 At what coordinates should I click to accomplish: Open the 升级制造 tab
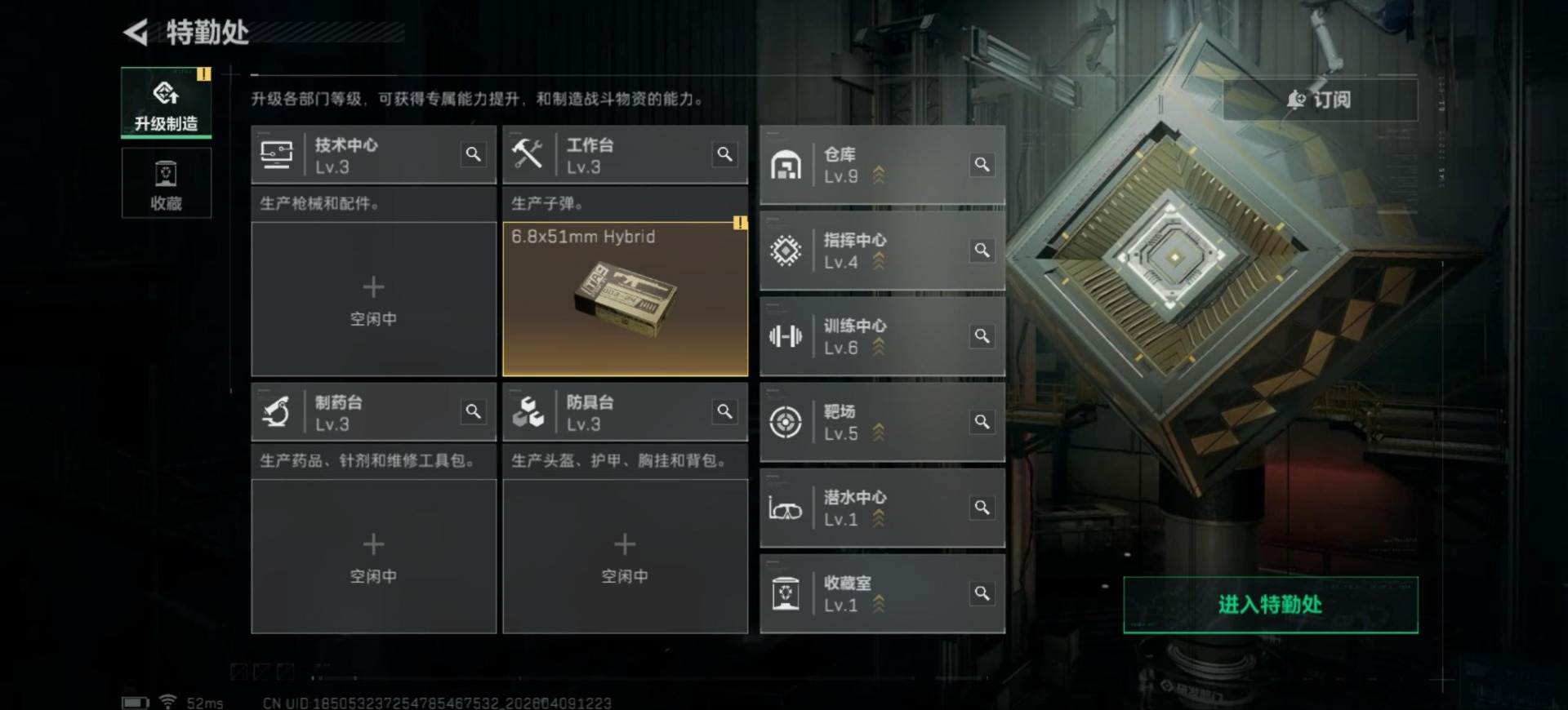pos(167,103)
